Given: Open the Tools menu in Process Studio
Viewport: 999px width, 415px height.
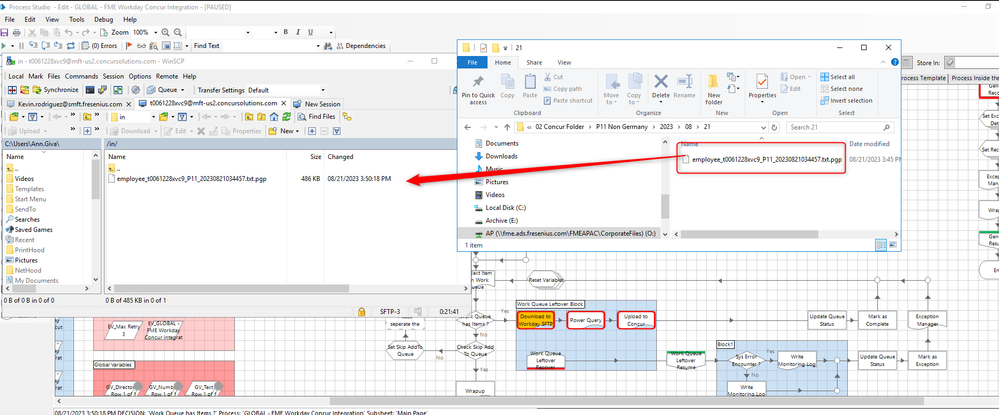Looking at the screenshot, I should [x=76, y=20].
